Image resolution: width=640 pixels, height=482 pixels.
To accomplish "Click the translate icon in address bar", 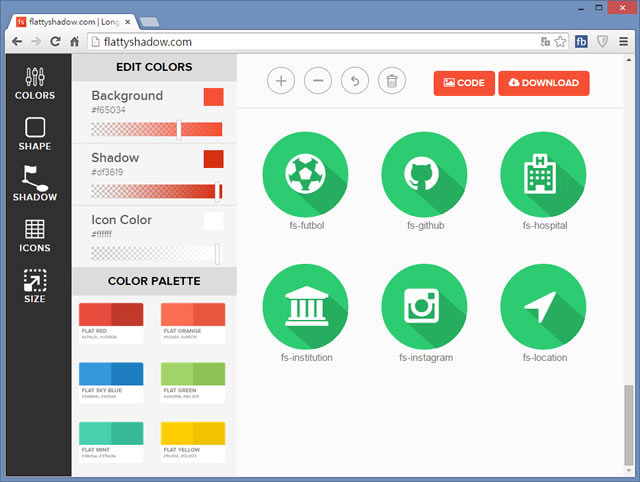I will click(545, 42).
